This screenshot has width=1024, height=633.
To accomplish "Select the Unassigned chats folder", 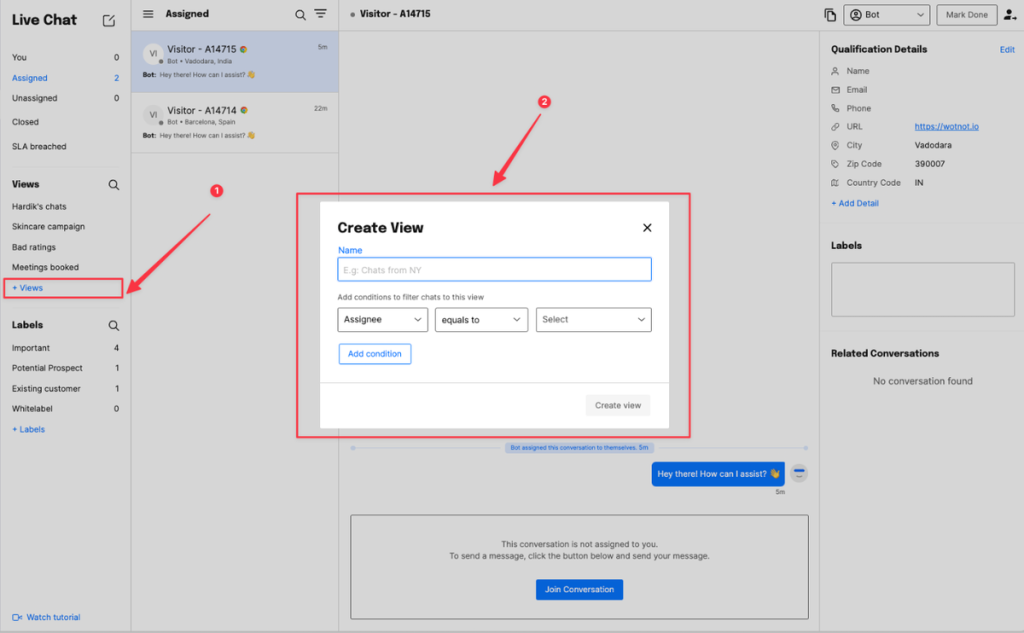I will tap(35, 98).
